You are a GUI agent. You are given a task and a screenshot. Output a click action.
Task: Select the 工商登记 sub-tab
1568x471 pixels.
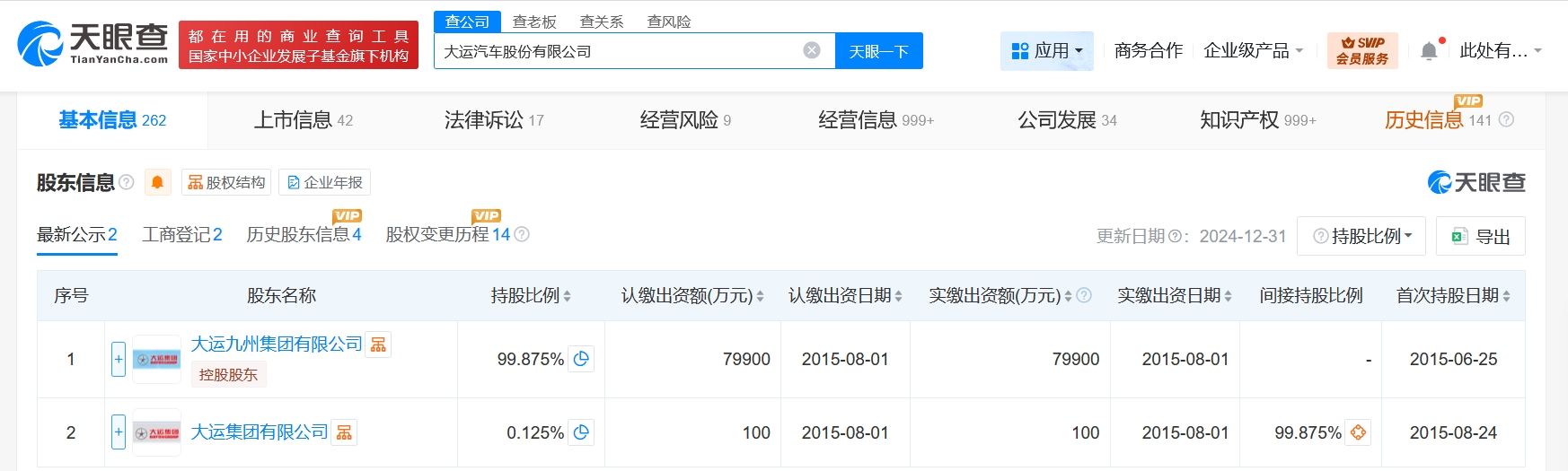181,235
